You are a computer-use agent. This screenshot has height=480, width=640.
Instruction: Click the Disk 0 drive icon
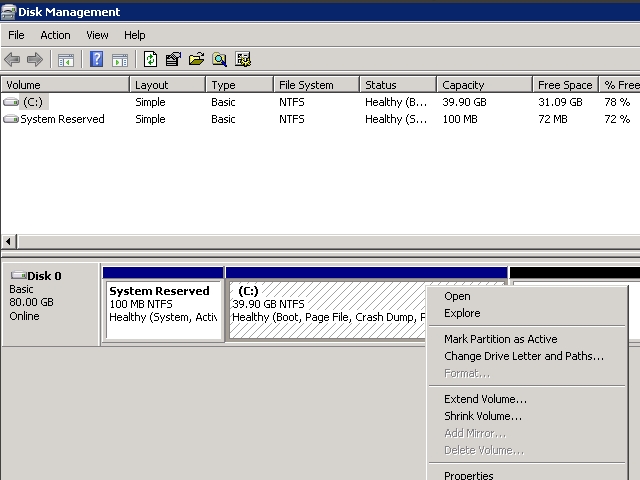coord(18,276)
